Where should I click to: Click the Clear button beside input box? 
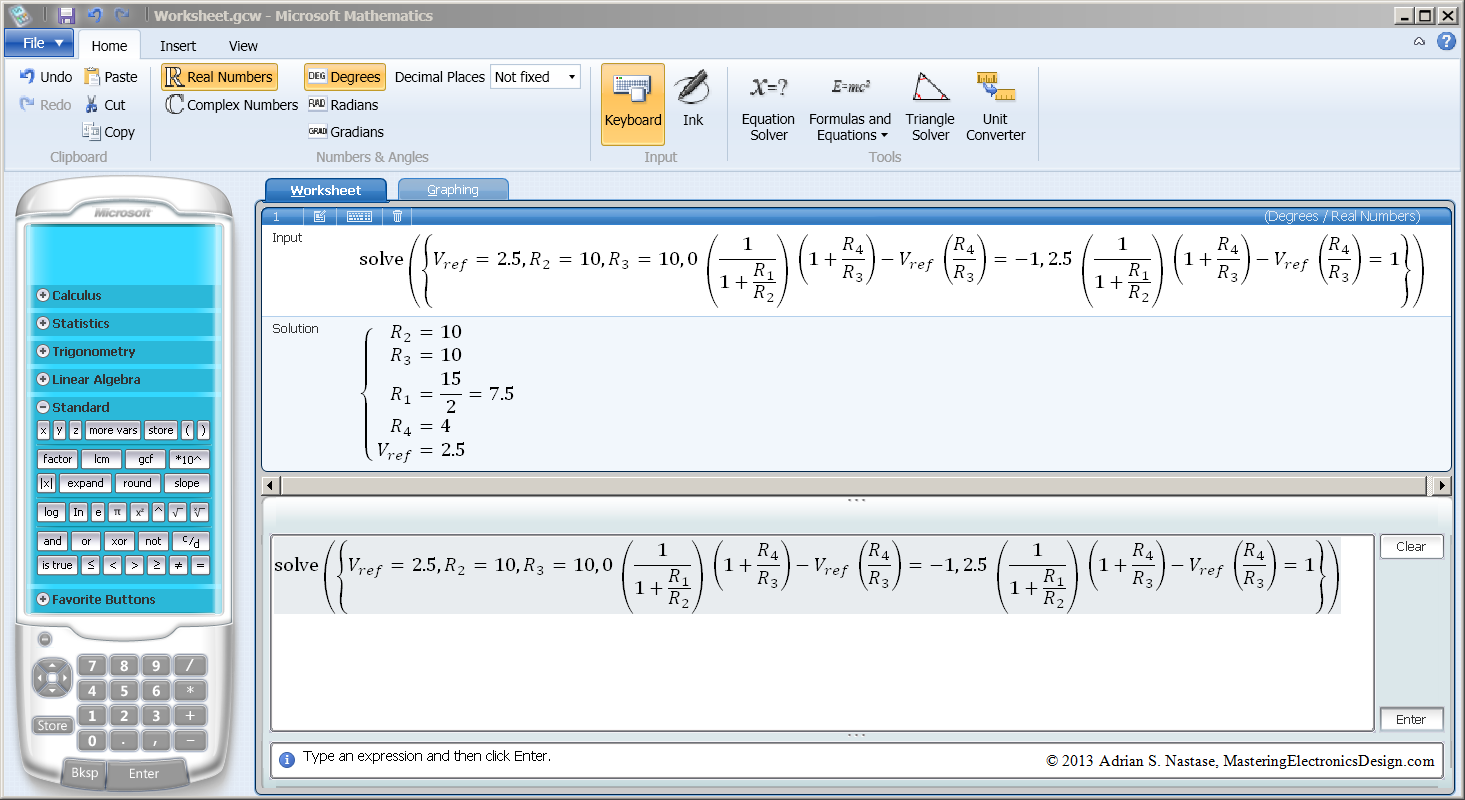click(x=1411, y=547)
